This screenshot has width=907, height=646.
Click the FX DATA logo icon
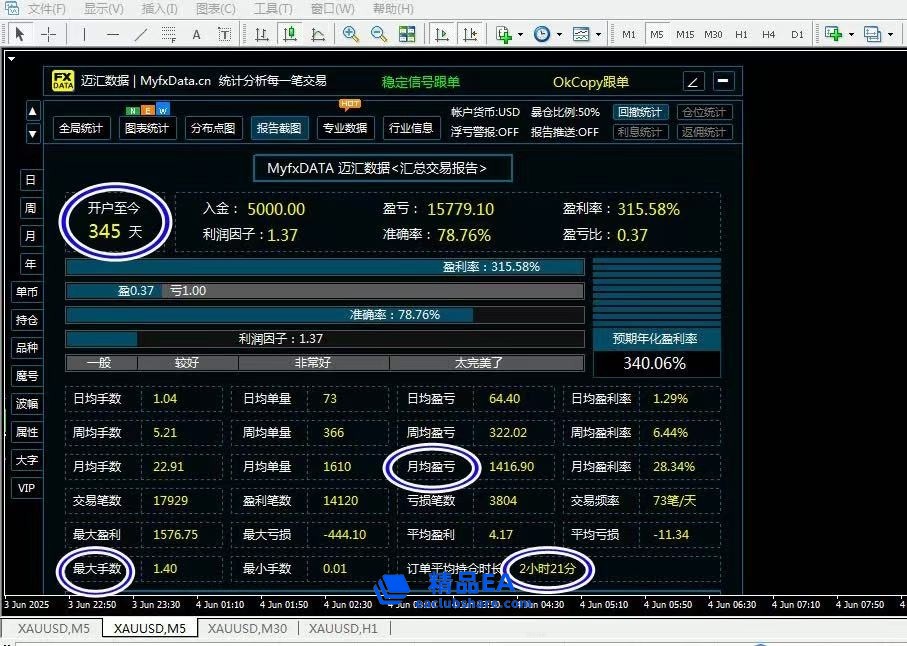(62, 81)
